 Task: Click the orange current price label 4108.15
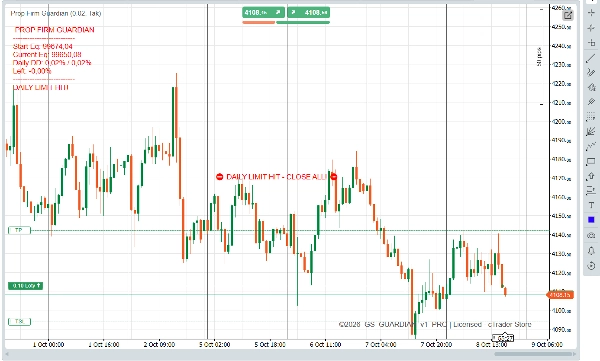point(560,295)
